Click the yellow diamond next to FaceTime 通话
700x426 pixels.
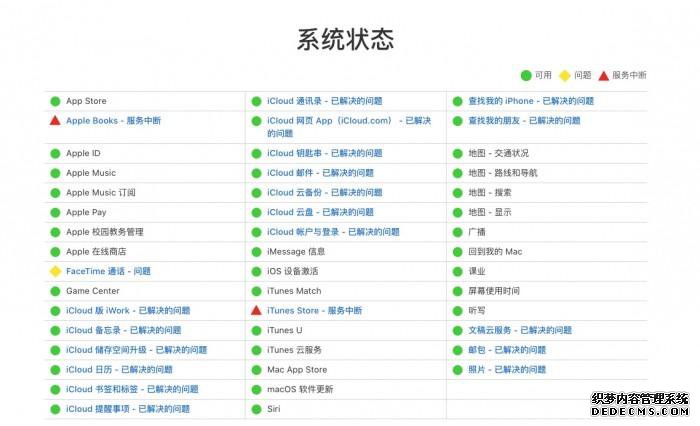55,271
